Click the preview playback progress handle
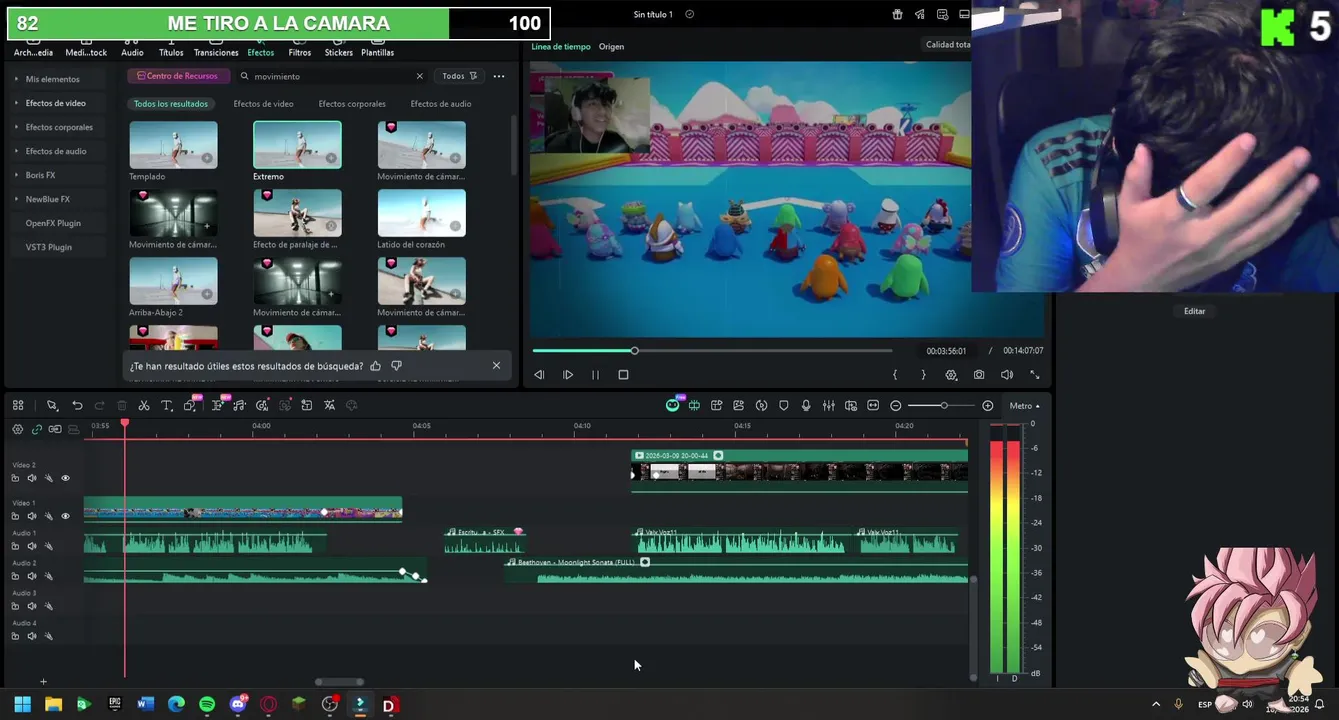Viewport: 1339px width, 720px height. click(x=634, y=350)
